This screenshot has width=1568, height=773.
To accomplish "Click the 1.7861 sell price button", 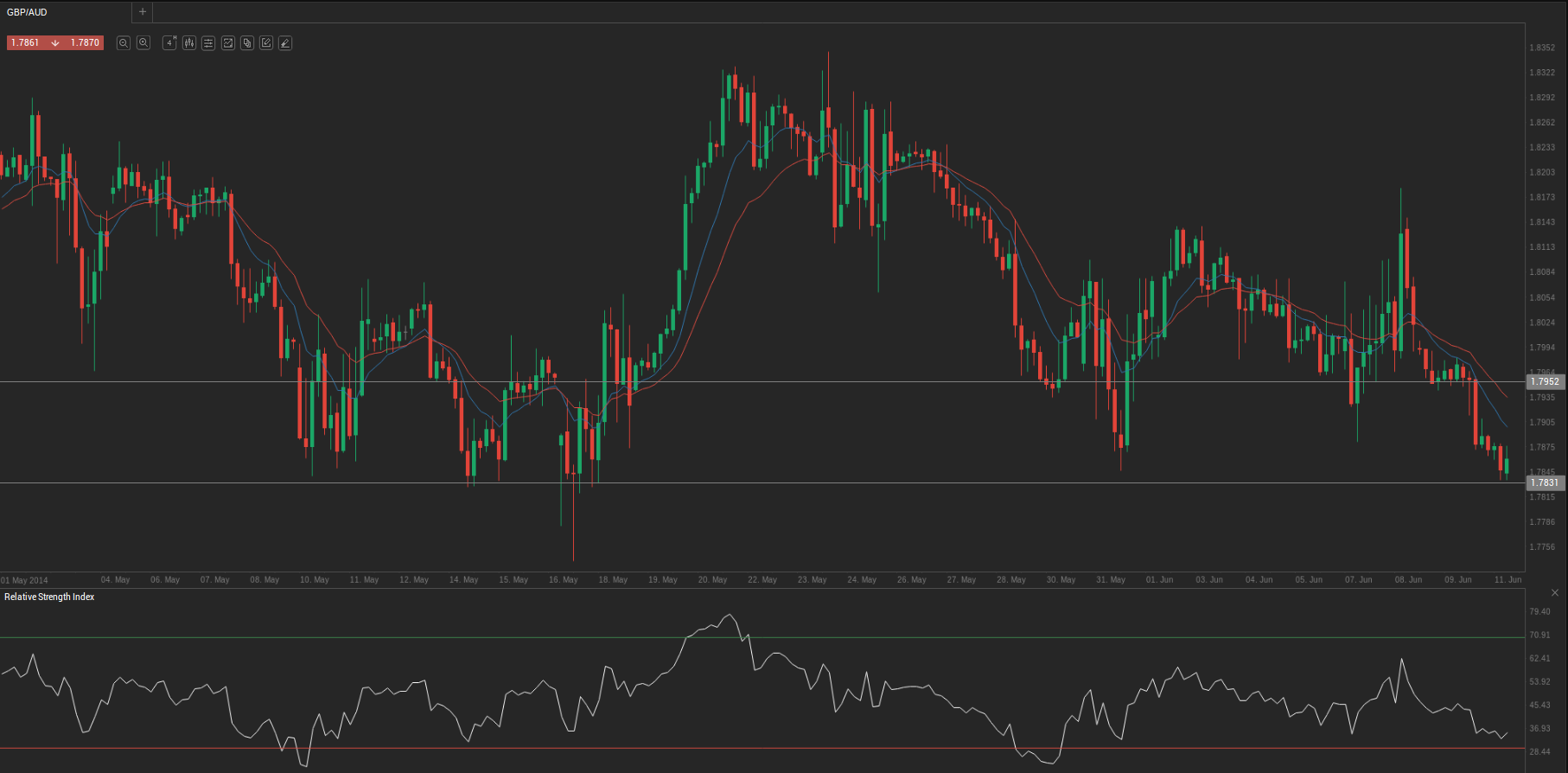I will (x=25, y=42).
